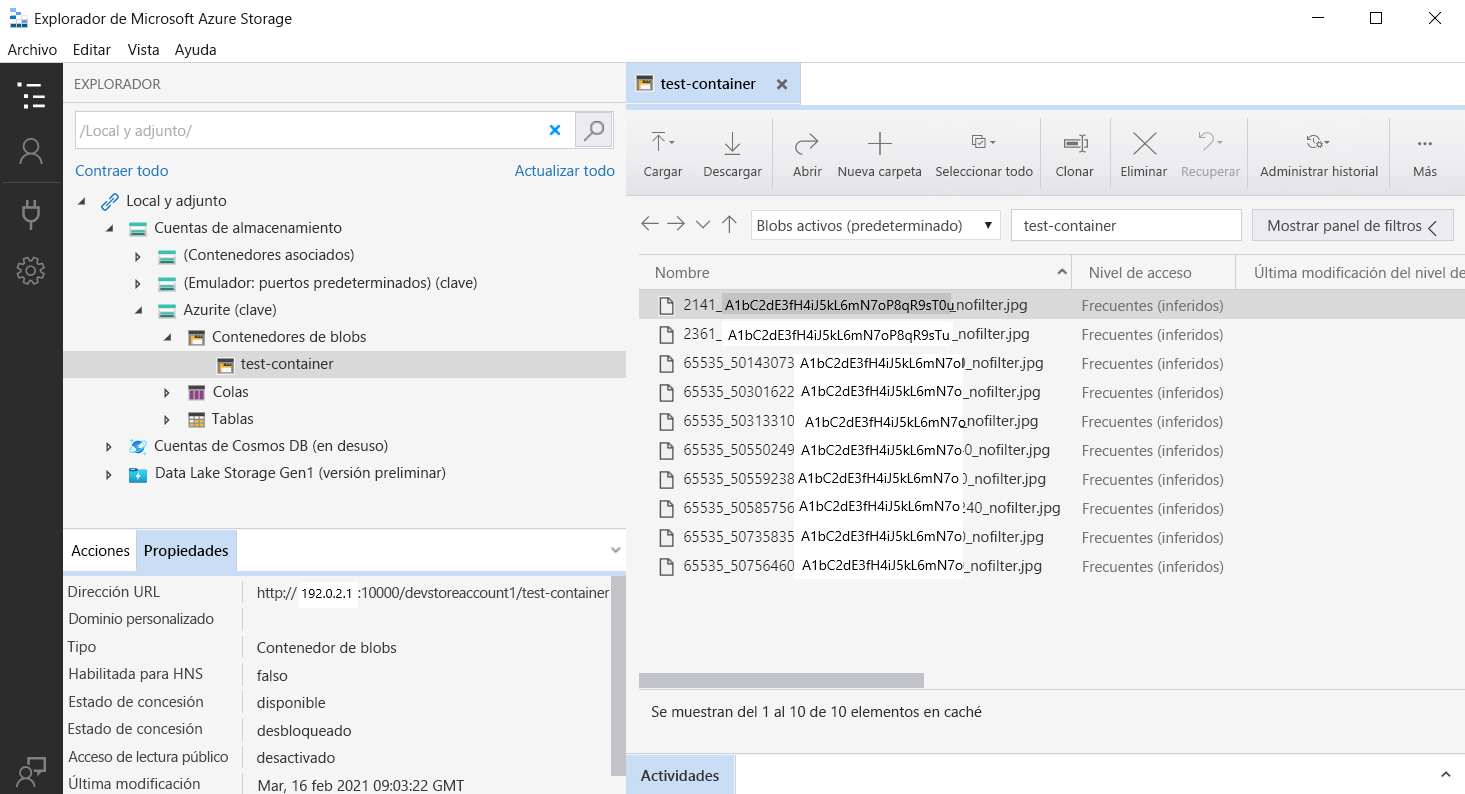Open the Blobs activos dropdown
The width and height of the screenshot is (1465, 794).
[x=875, y=225]
